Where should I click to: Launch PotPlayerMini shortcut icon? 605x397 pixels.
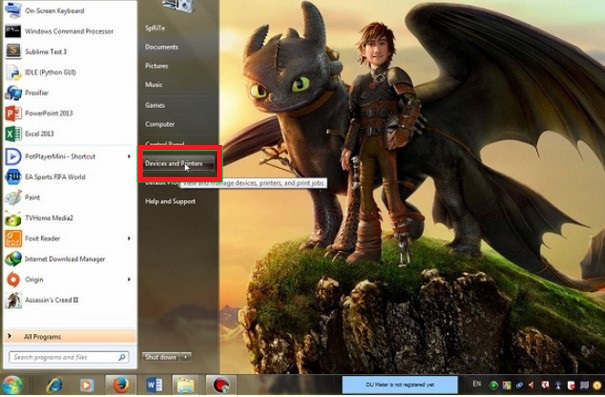click(x=13, y=156)
